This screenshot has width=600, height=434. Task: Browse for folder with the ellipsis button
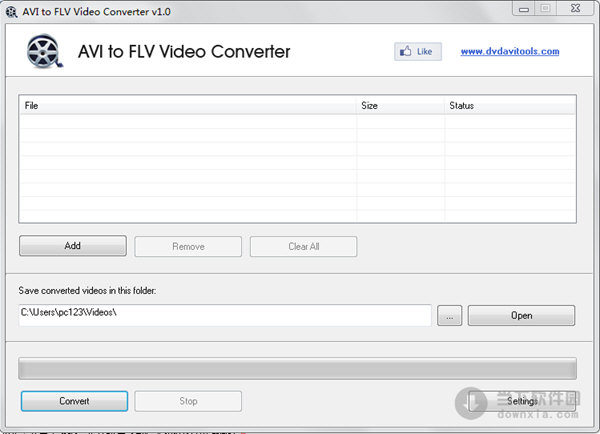coord(450,315)
